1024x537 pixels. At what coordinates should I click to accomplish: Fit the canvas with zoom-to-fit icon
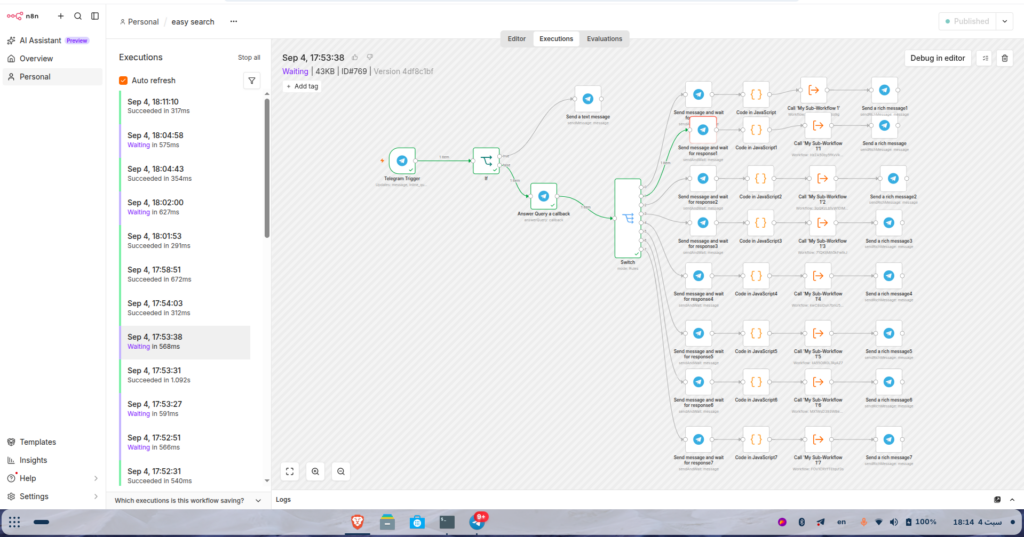click(289, 472)
